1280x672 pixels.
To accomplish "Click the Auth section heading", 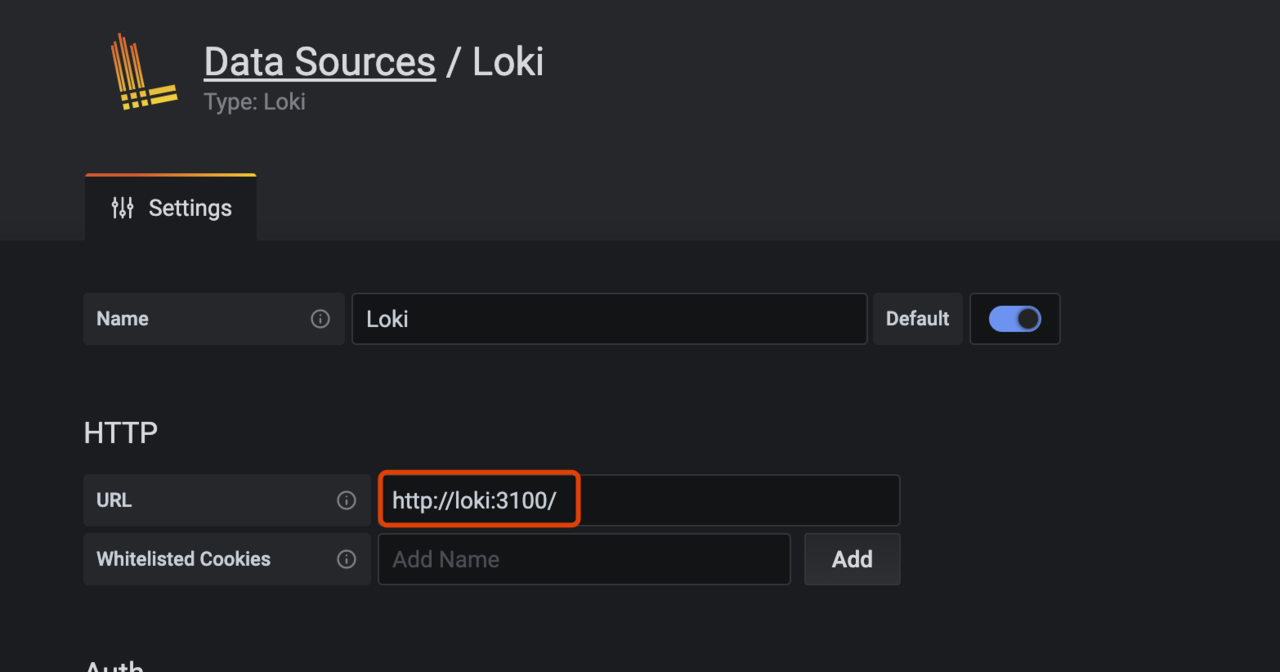I will coord(114,666).
